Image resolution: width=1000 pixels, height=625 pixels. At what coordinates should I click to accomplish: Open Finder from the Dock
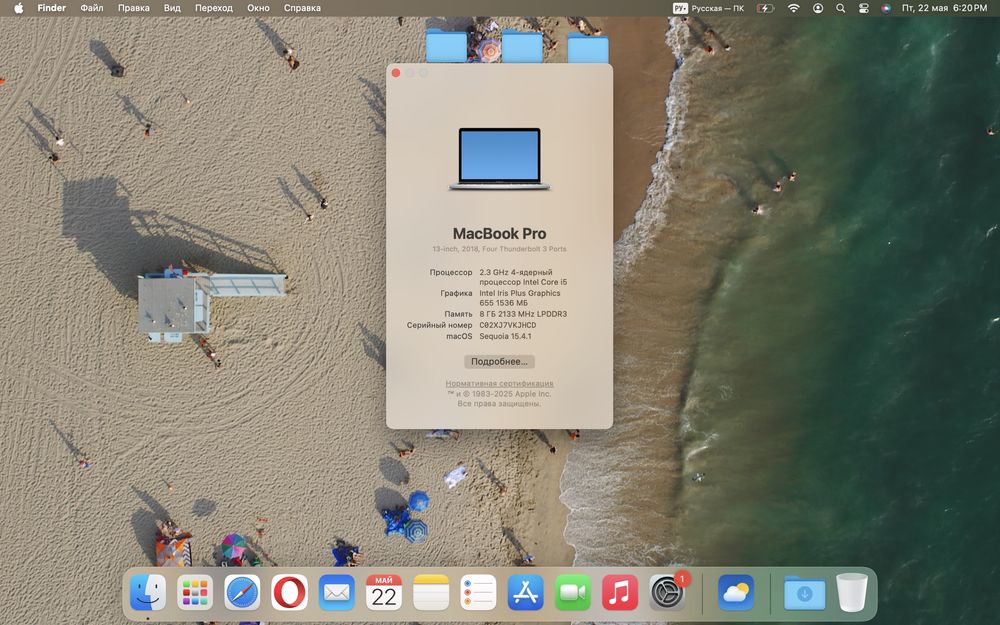tap(148, 592)
